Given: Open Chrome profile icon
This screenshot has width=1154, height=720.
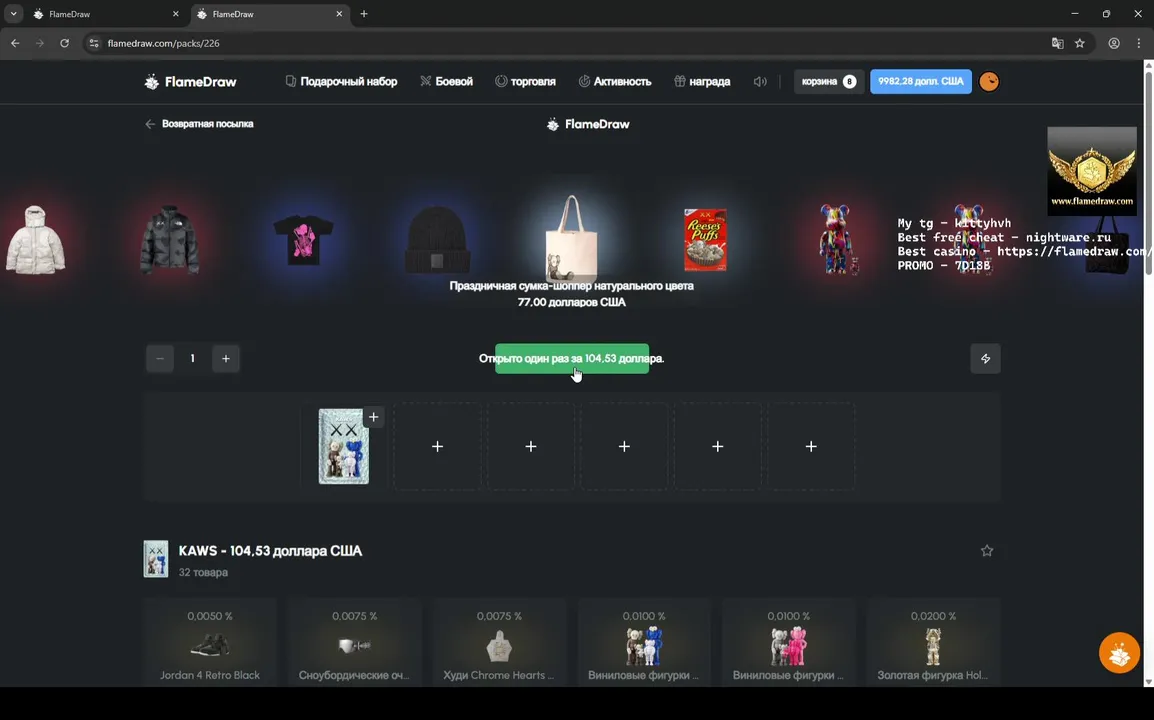Looking at the screenshot, I should (x=1114, y=43).
